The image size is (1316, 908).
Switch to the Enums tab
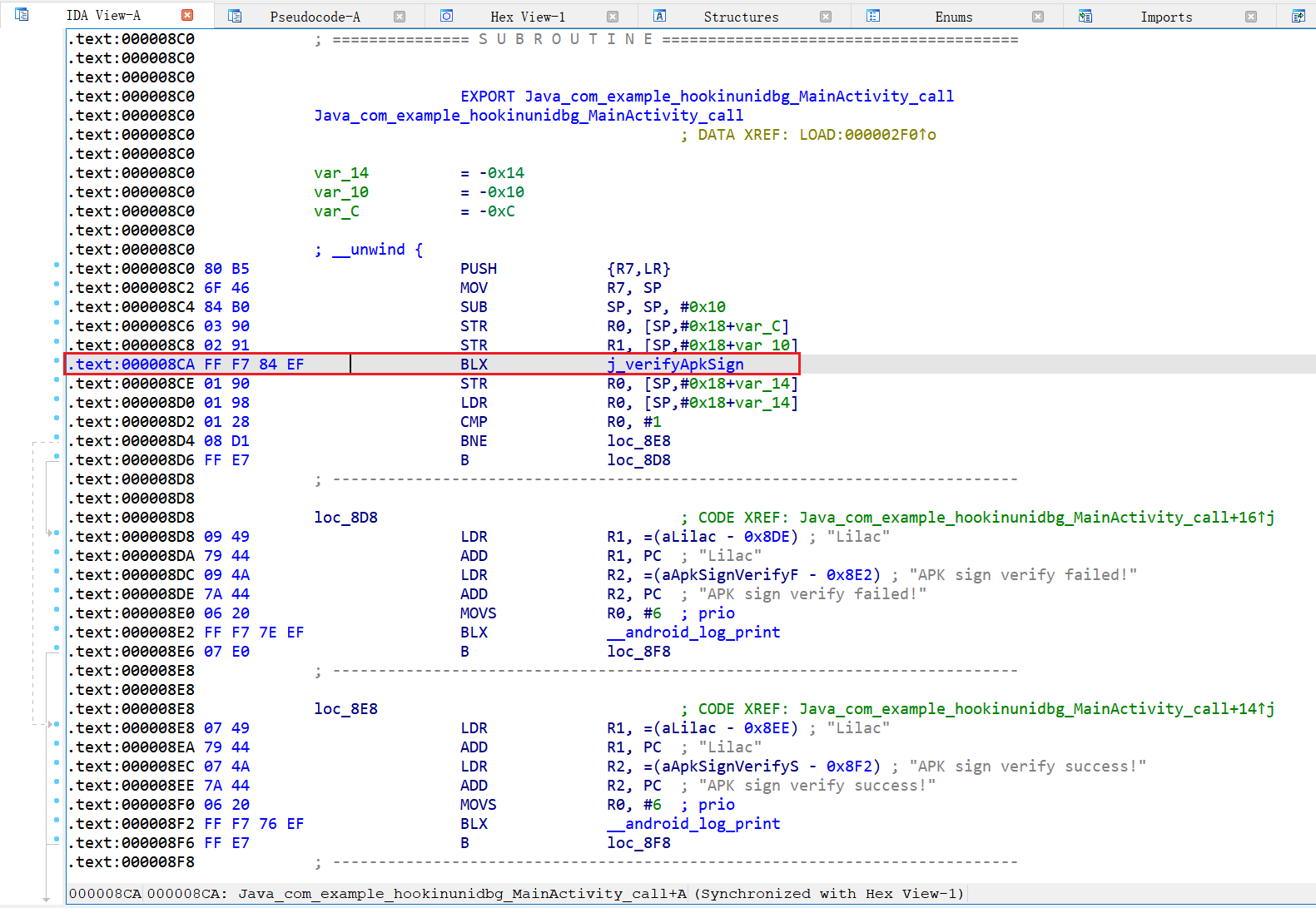(x=953, y=17)
